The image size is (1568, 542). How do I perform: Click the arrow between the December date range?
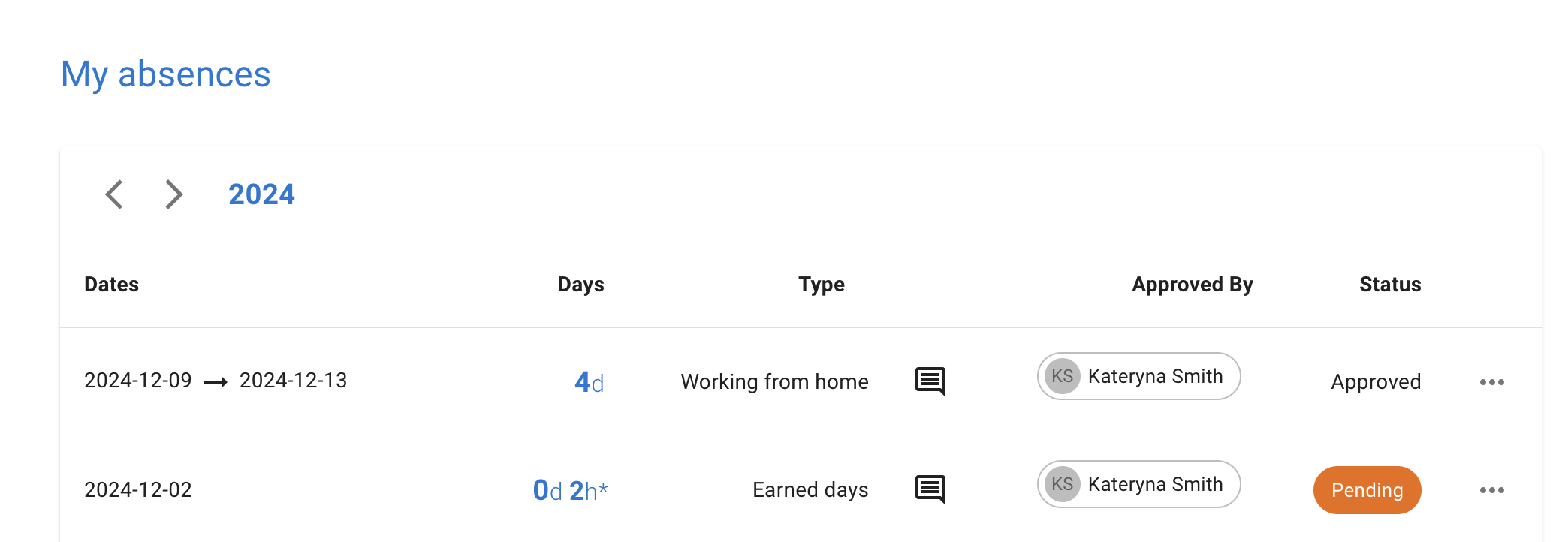[x=216, y=381]
